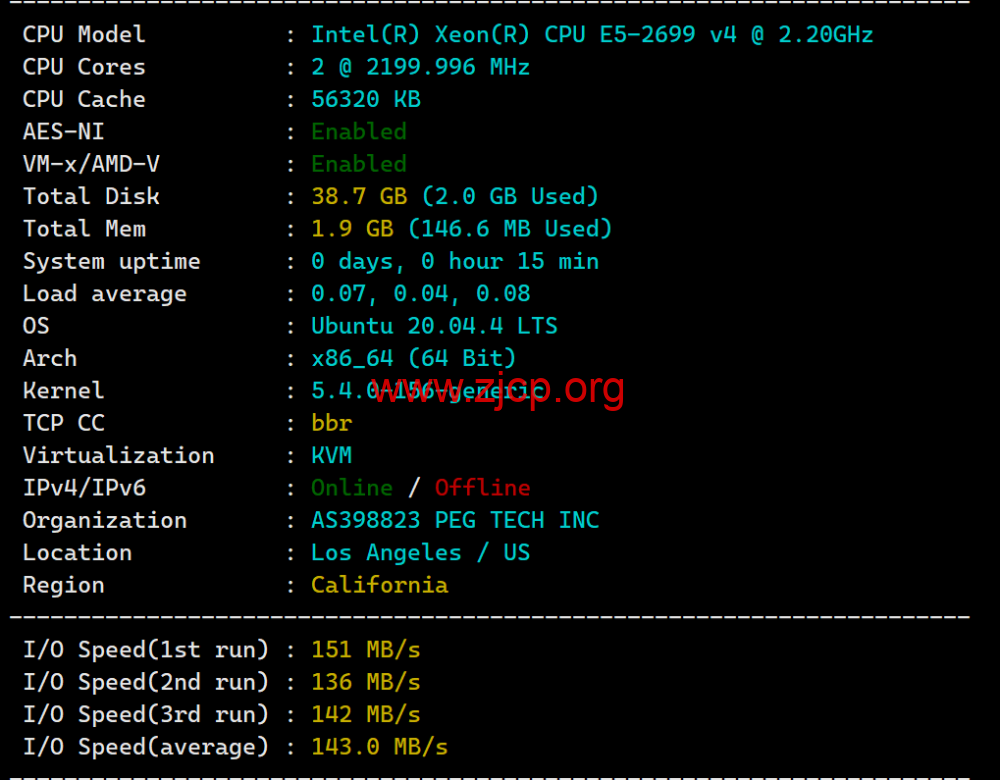This screenshot has width=1000, height=780.
Task: Select the 'Region' label
Action: [63, 586]
